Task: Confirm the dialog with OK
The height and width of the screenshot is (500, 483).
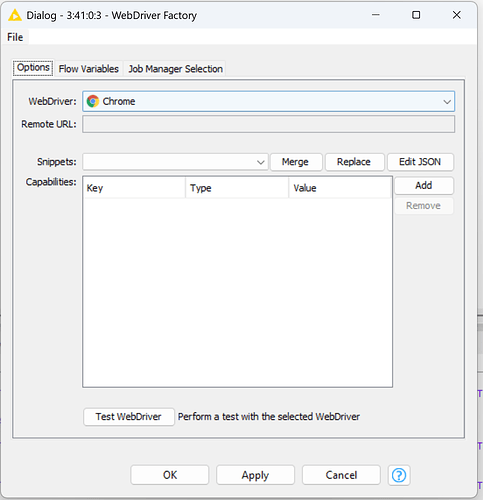Action: pyautogui.click(x=170, y=475)
